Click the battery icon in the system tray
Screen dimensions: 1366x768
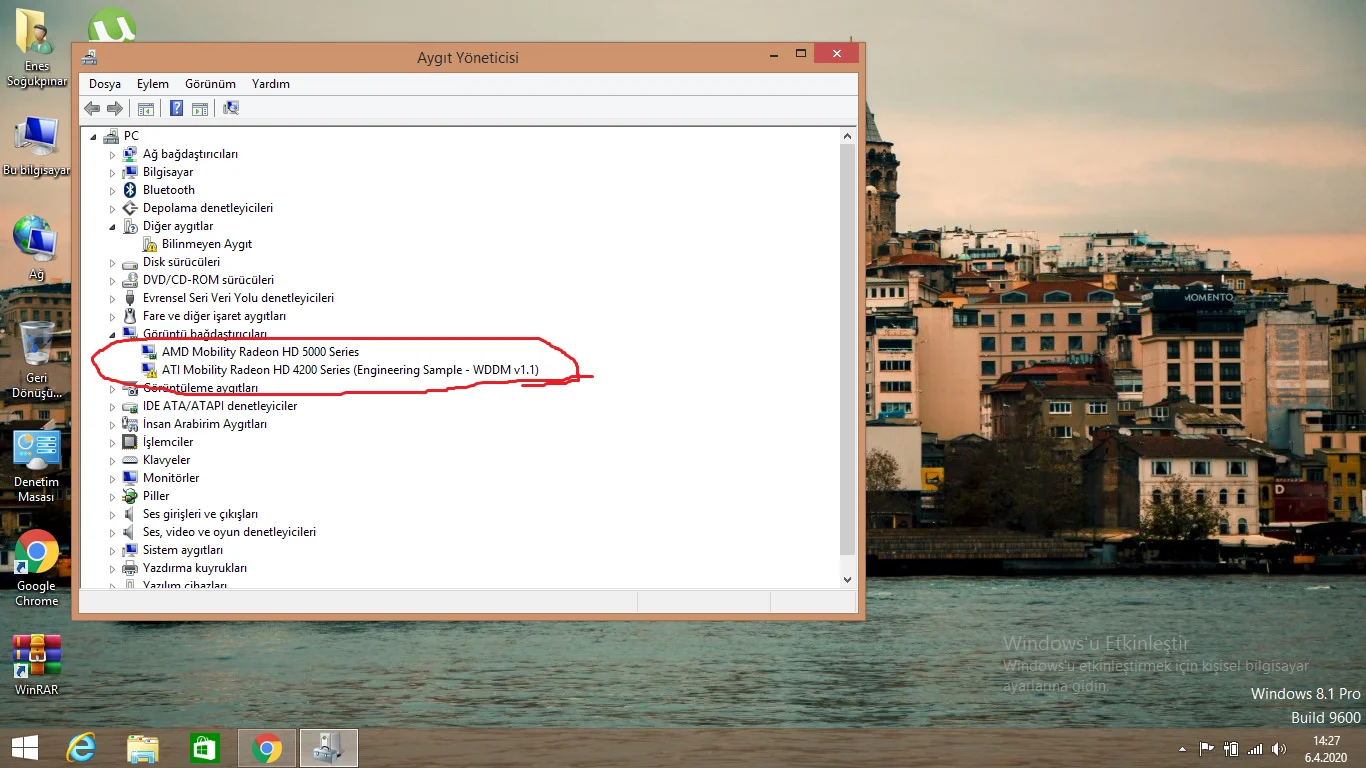point(1231,748)
